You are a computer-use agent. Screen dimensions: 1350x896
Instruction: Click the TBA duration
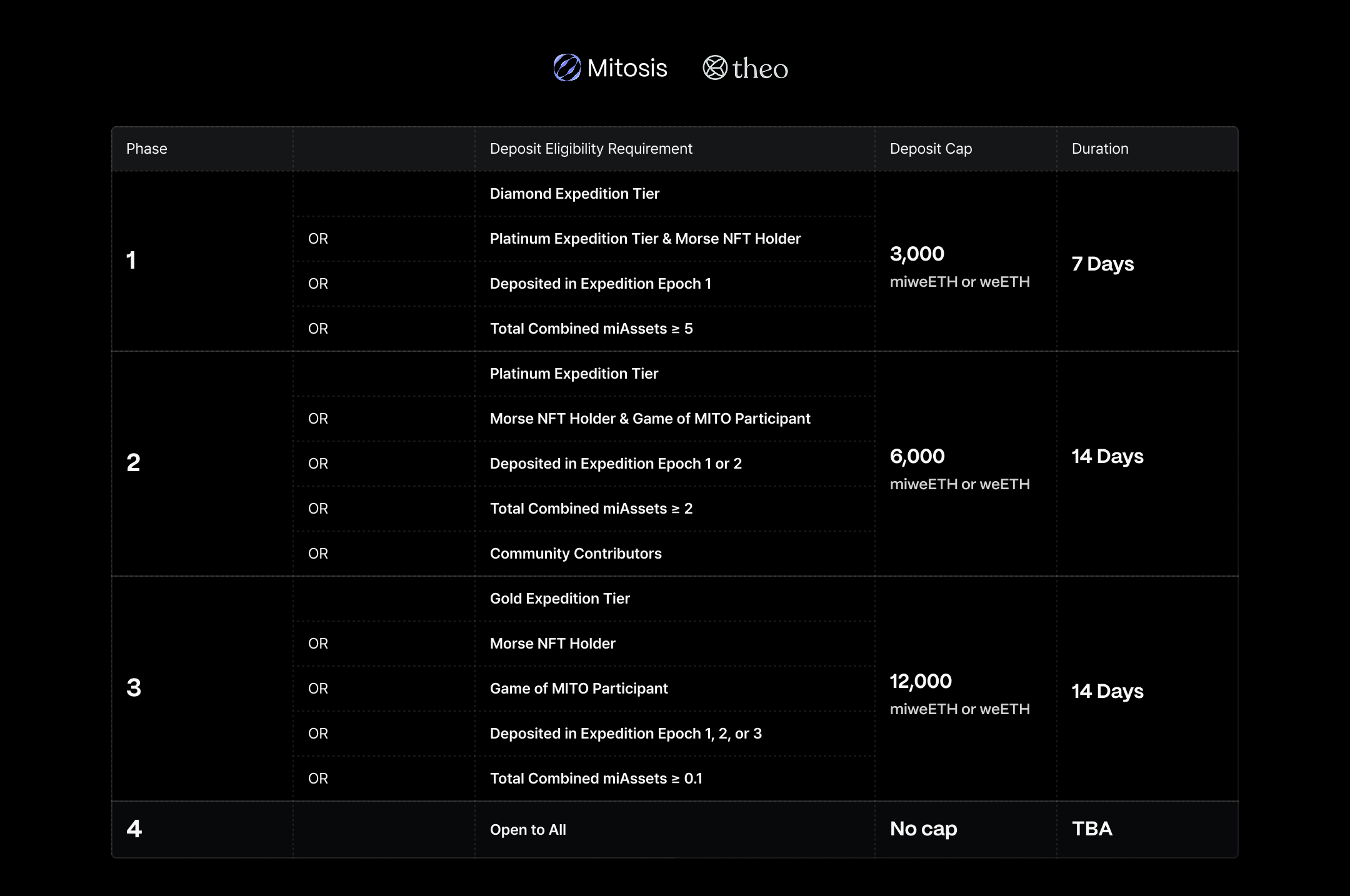(1092, 829)
